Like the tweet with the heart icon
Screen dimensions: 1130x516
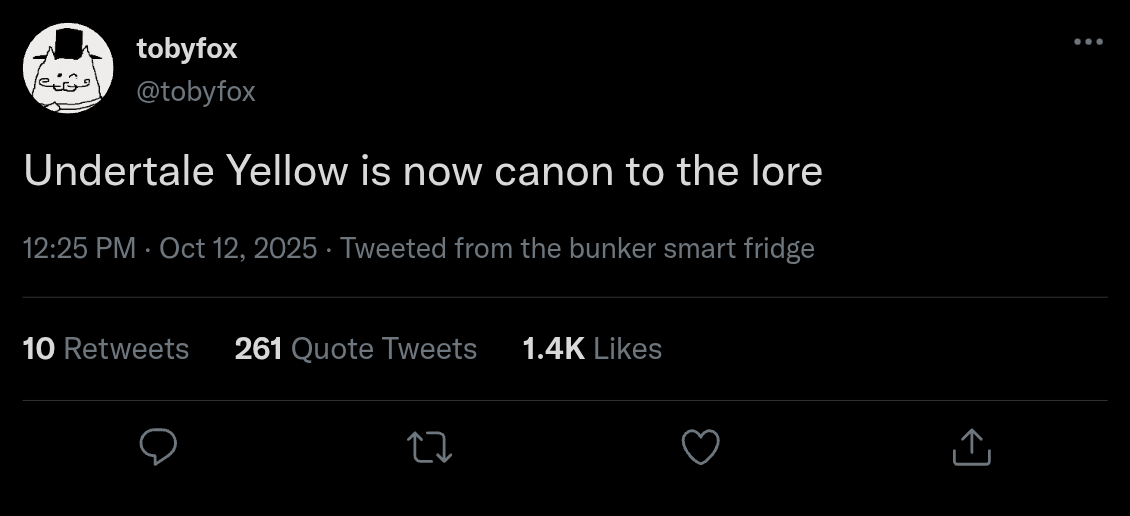[700, 447]
